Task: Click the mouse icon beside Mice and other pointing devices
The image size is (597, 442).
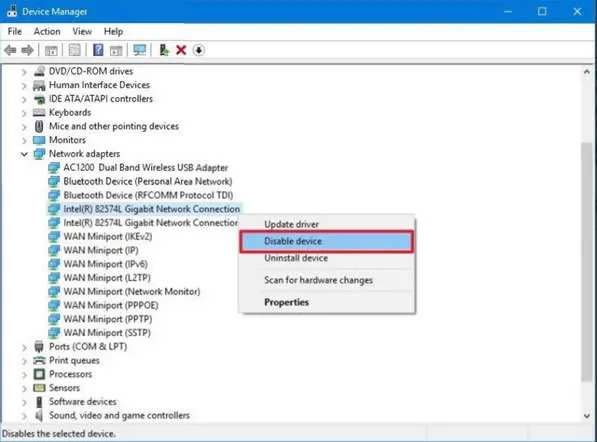Action: click(x=39, y=126)
